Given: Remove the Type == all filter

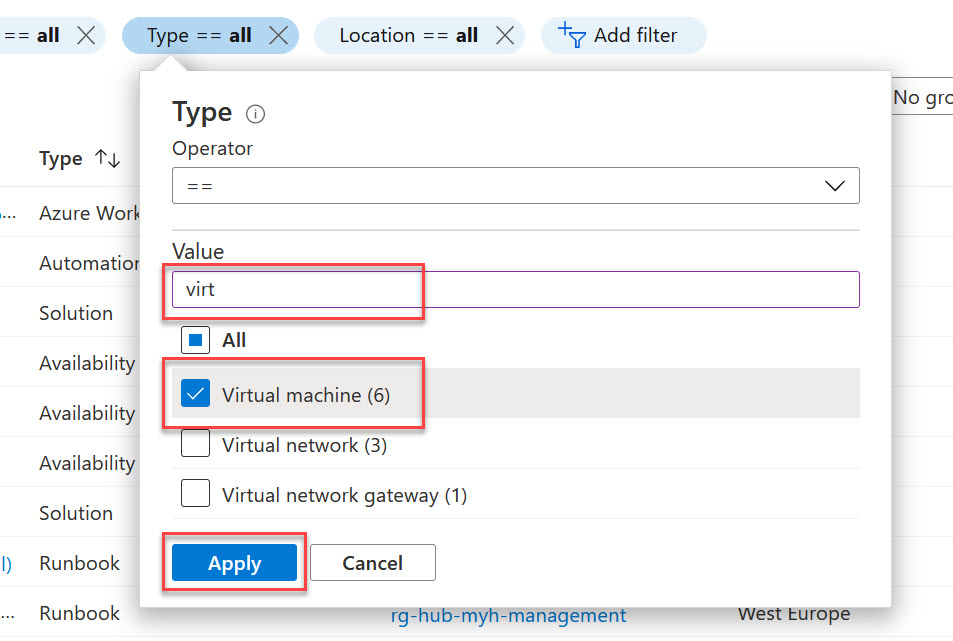Looking at the screenshot, I should point(279,35).
